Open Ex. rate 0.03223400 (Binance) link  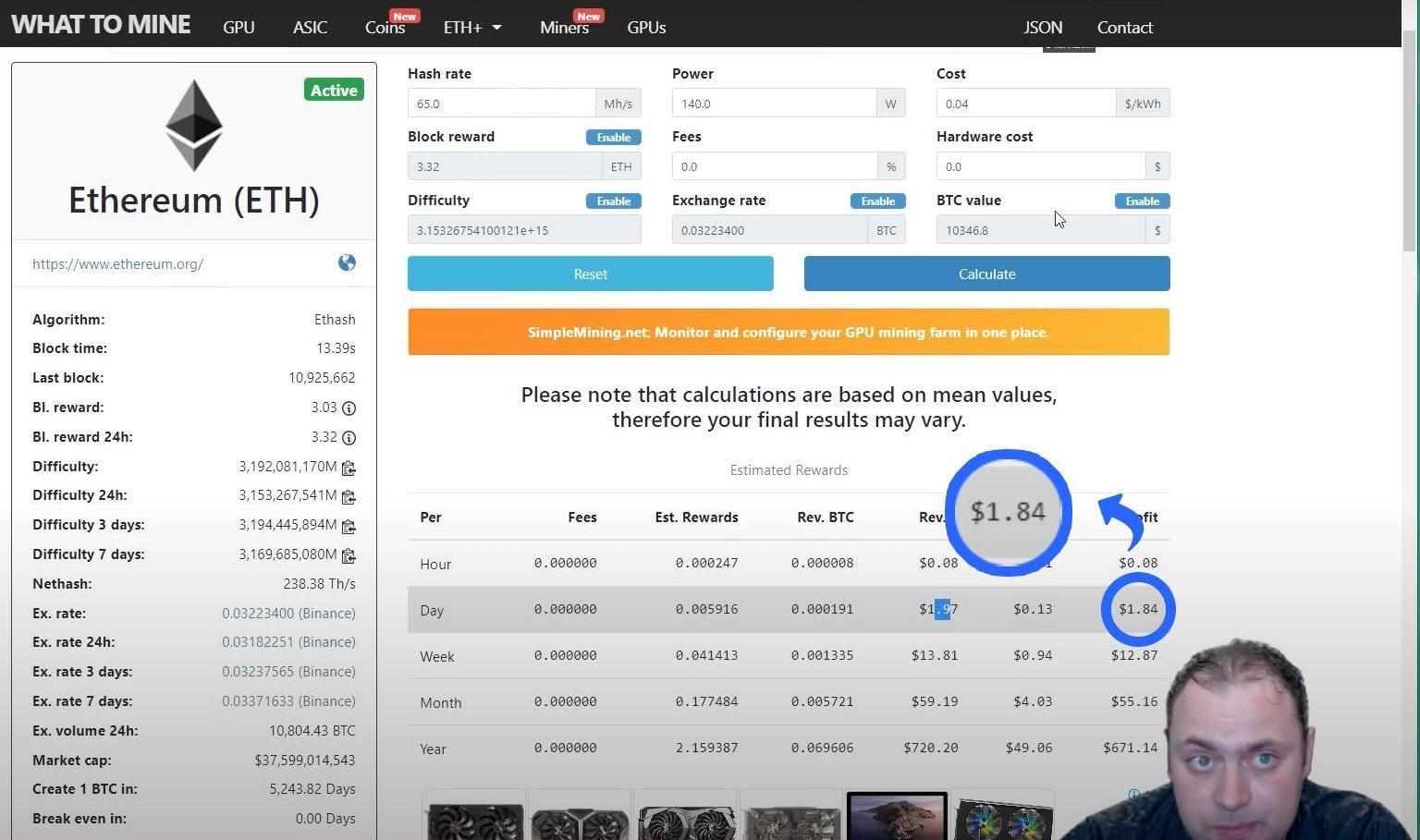click(288, 614)
